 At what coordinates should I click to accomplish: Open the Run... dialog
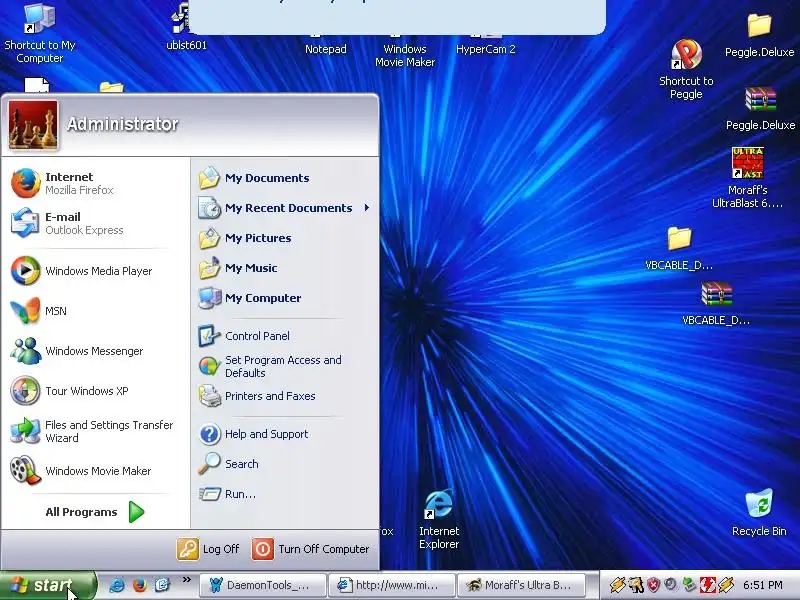(x=284, y=494)
